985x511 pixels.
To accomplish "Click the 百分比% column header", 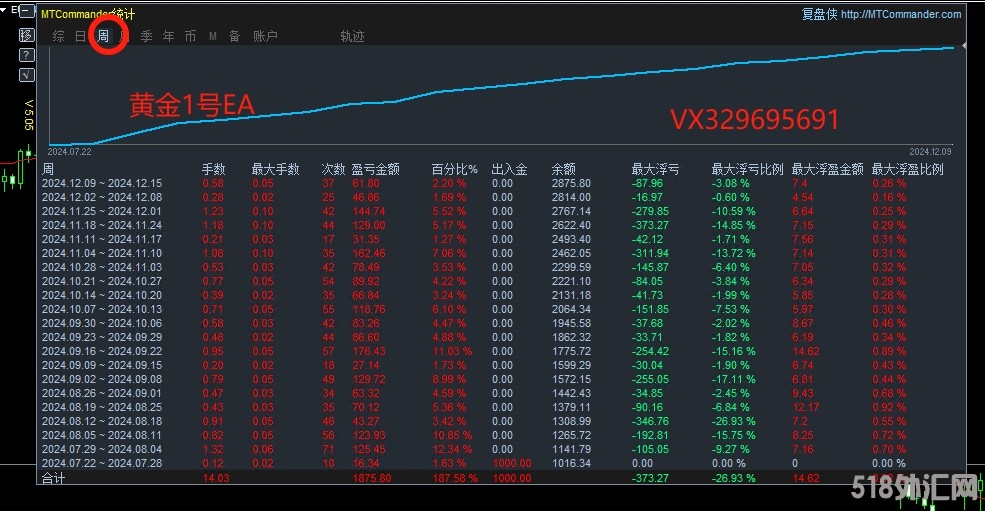I will click(x=454, y=169).
